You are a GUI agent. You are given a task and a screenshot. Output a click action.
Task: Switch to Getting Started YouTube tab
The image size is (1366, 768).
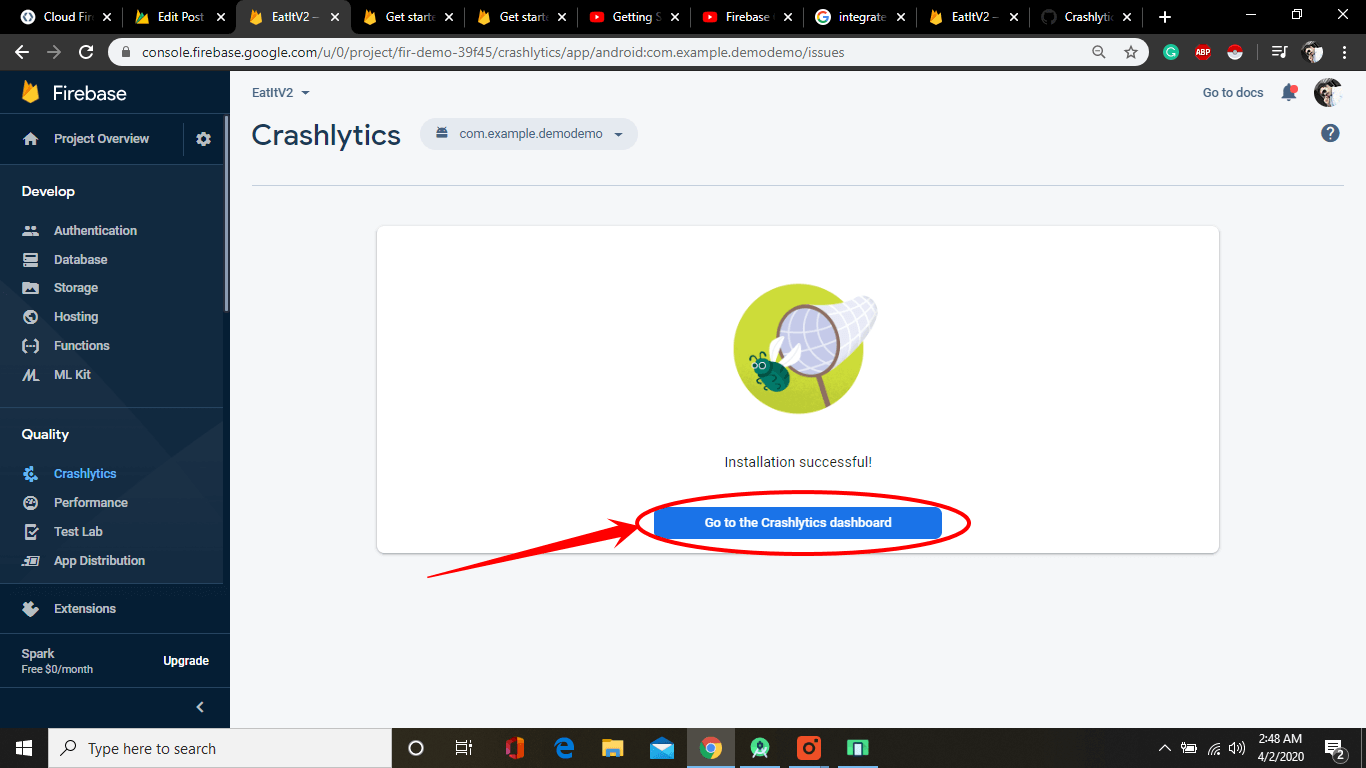[635, 17]
